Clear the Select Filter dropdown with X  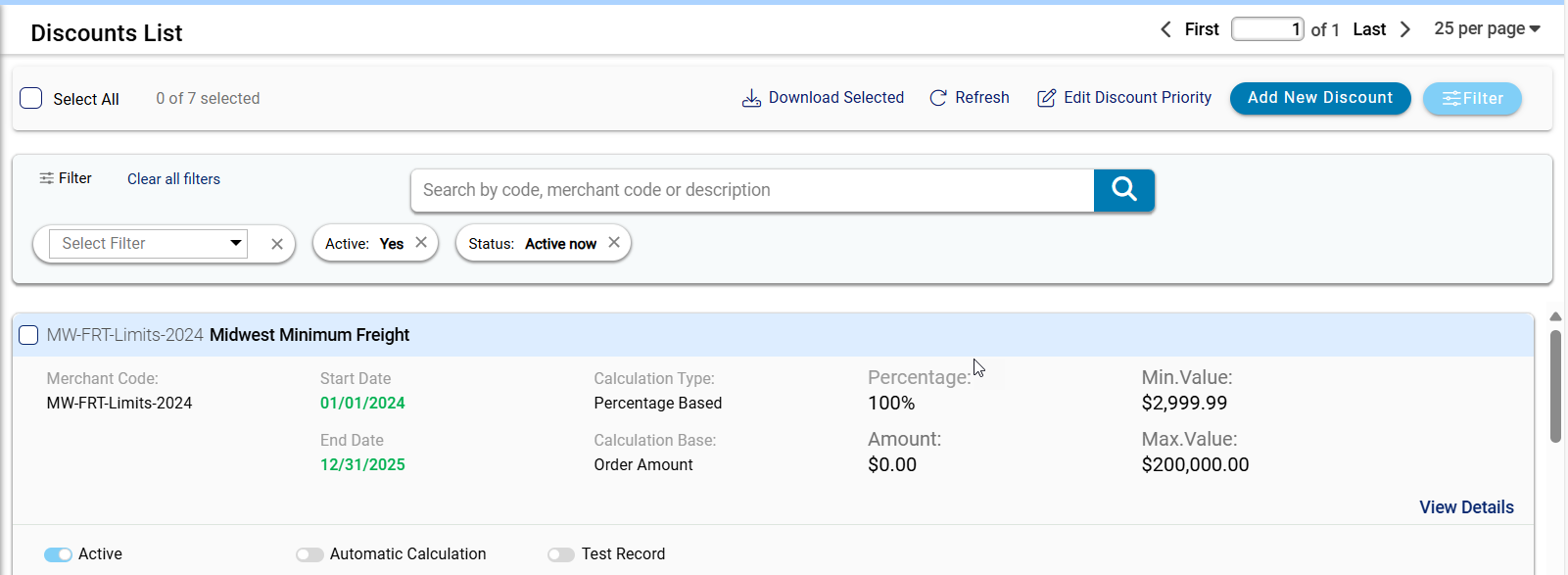point(277,245)
